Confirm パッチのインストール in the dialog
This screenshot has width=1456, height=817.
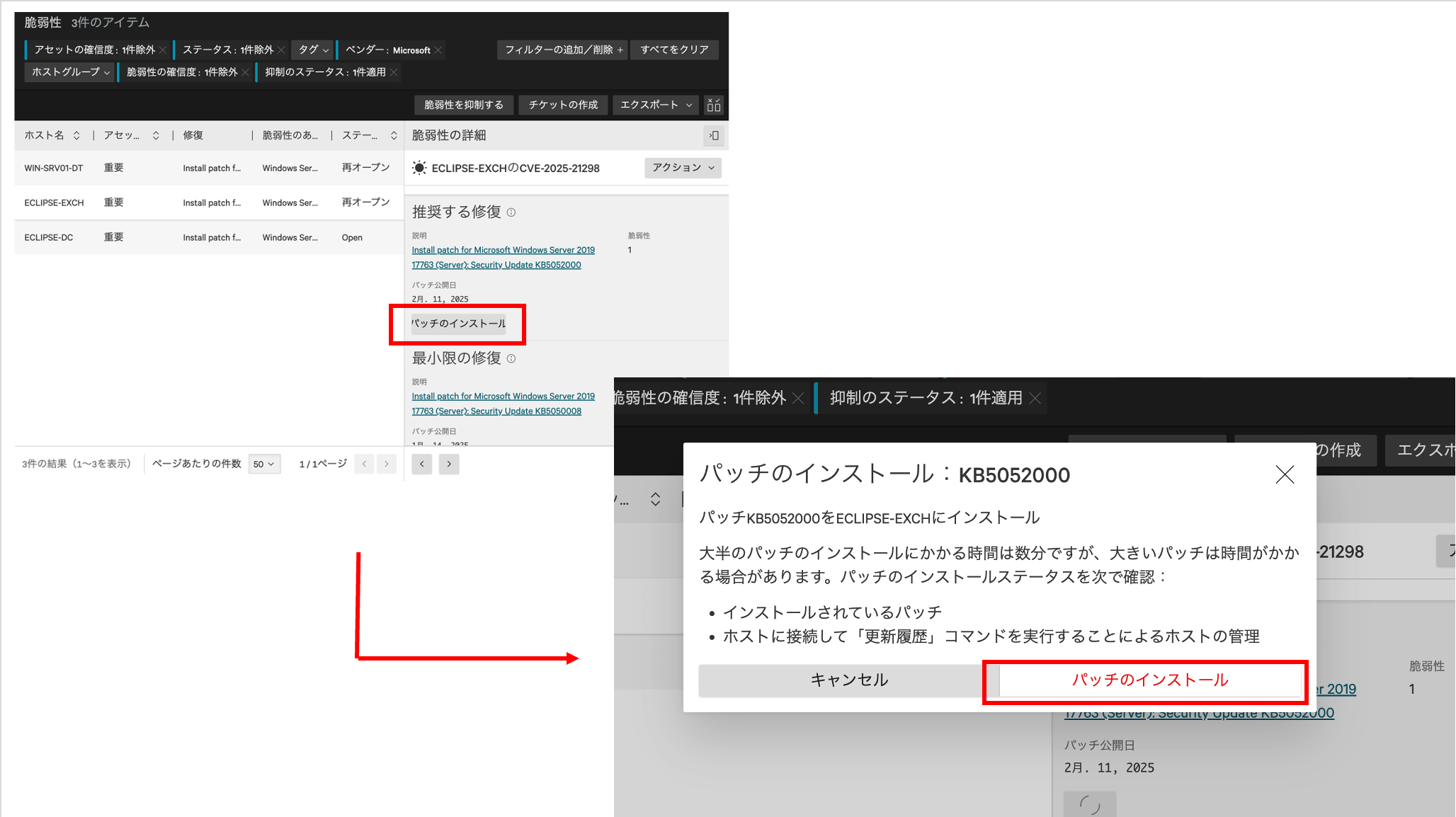[x=1150, y=680]
